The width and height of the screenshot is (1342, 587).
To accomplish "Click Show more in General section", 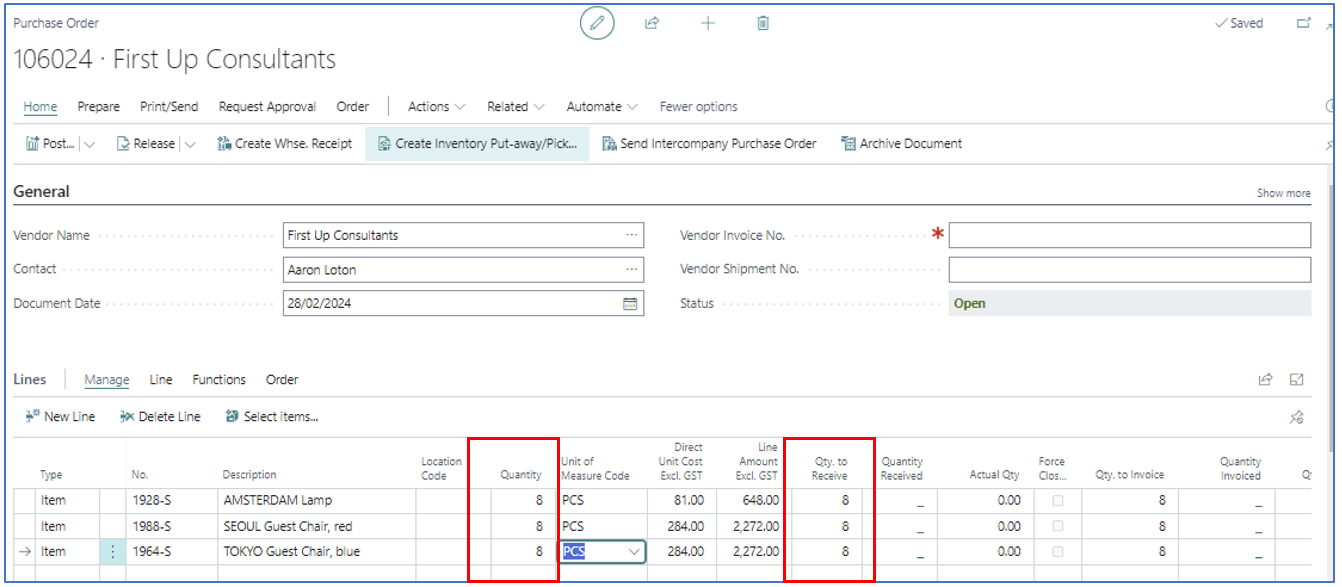I will click(x=1283, y=193).
